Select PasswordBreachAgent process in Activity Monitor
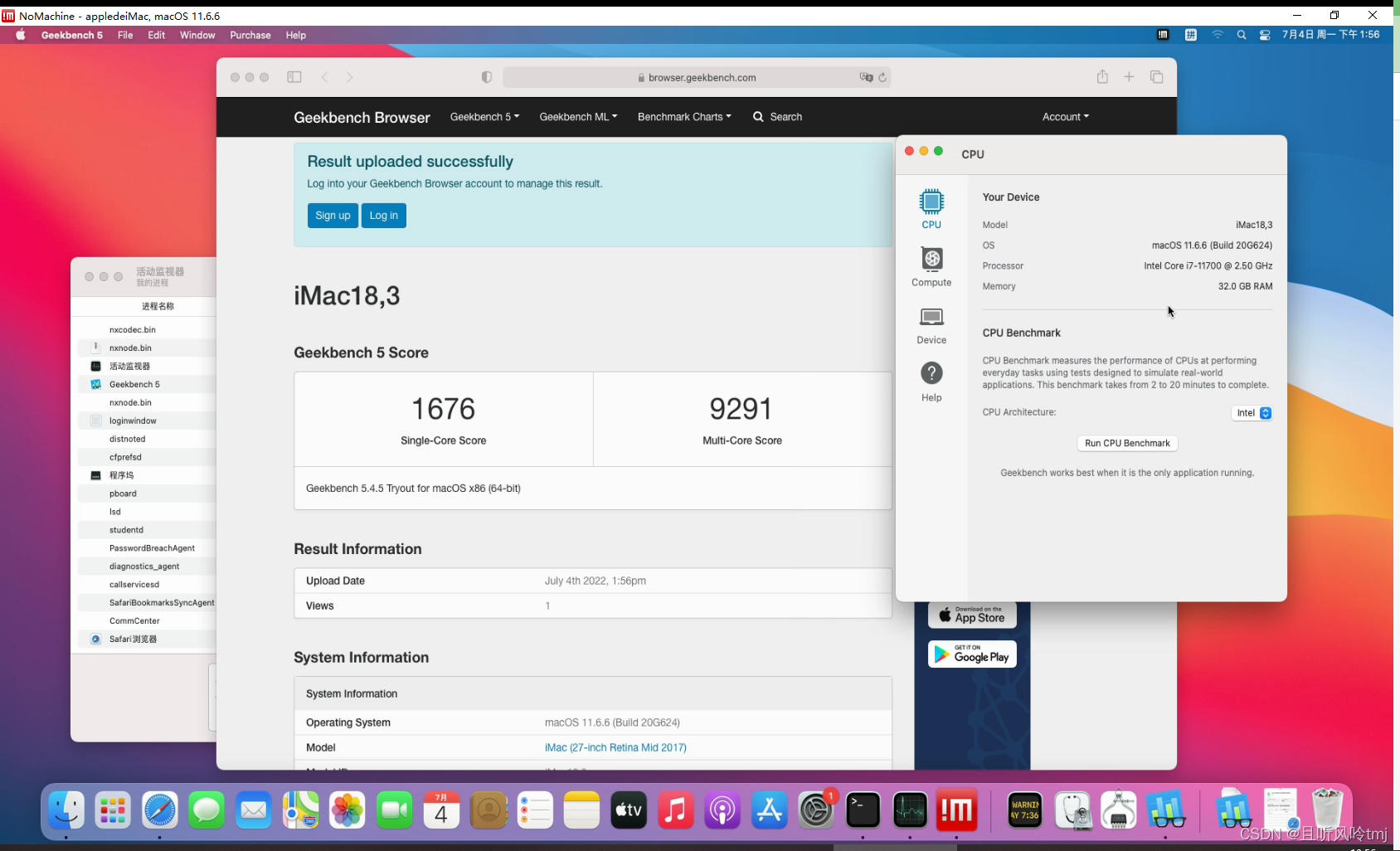 click(x=146, y=548)
